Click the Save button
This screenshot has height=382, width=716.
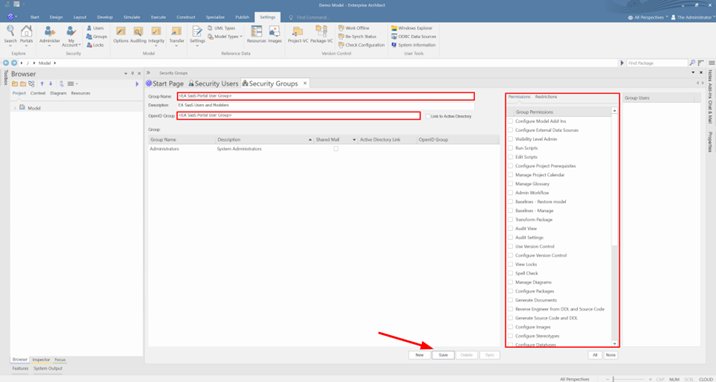tap(443, 355)
